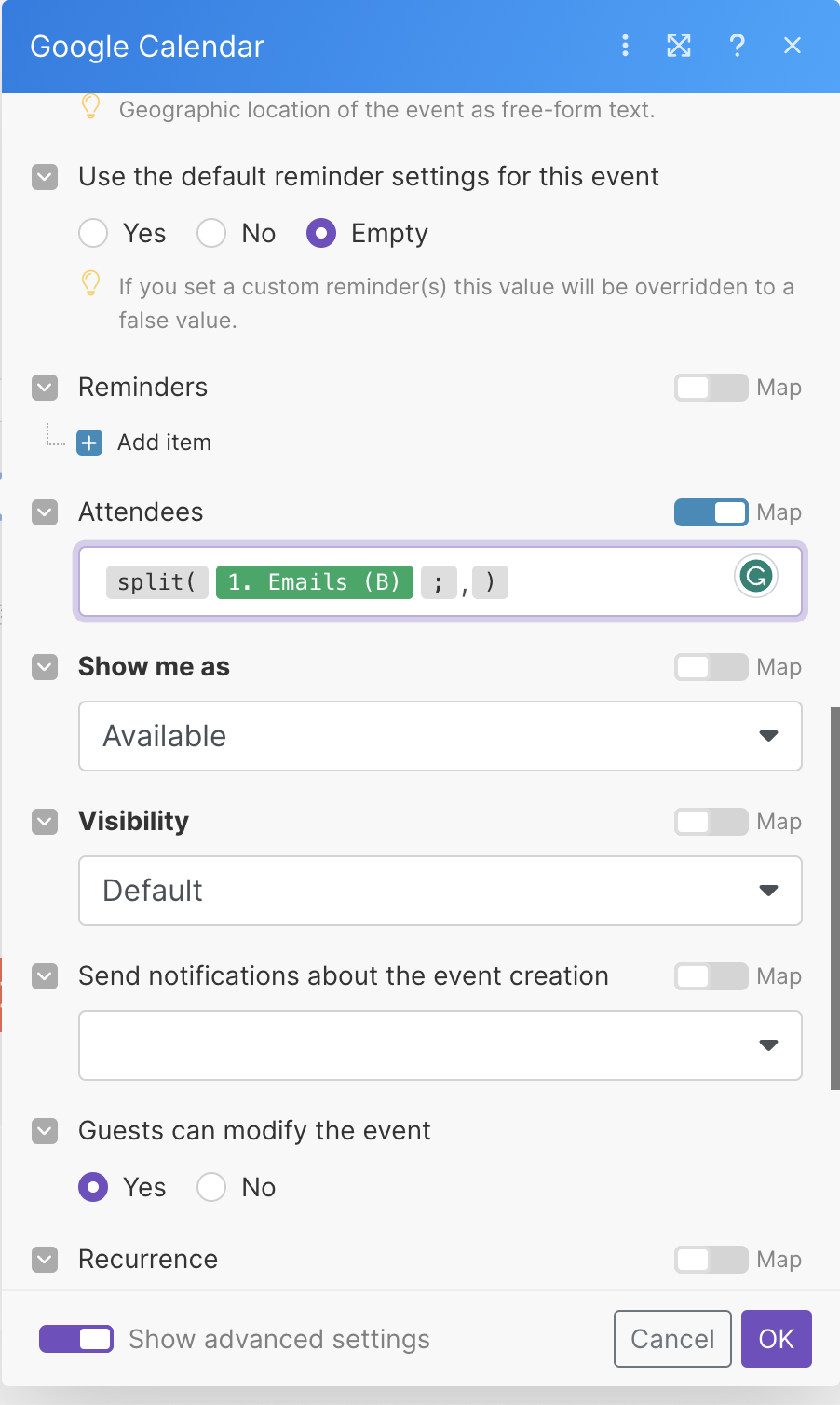Turn off Show advanced settings switch

[x=76, y=1339]
